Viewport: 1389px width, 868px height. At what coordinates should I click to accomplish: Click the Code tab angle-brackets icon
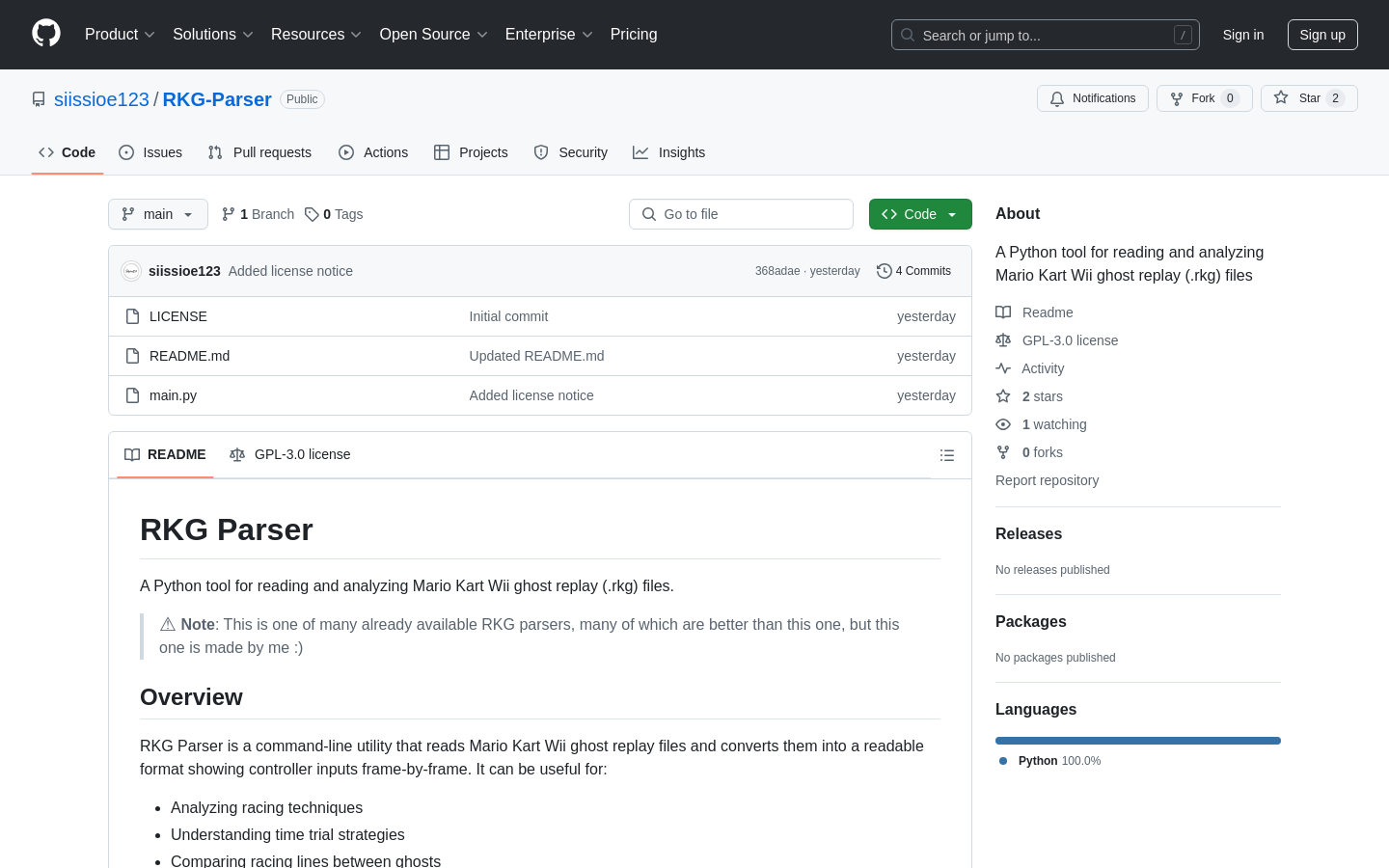(46, 152)
